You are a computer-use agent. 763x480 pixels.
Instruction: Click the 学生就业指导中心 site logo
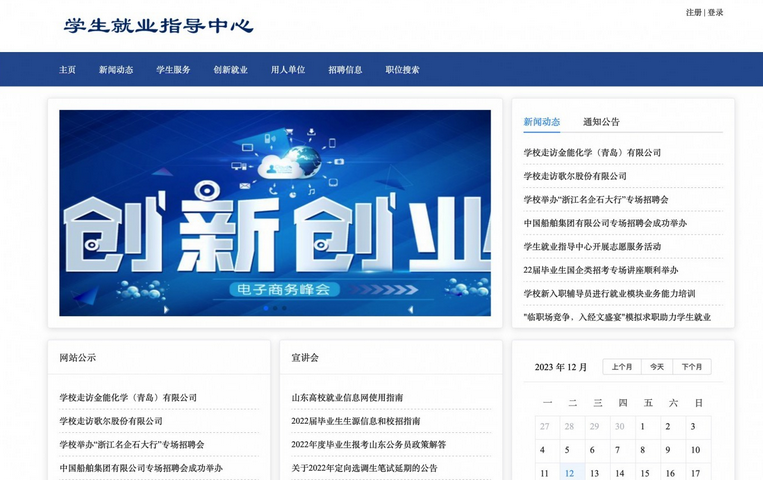coord(158,26)
